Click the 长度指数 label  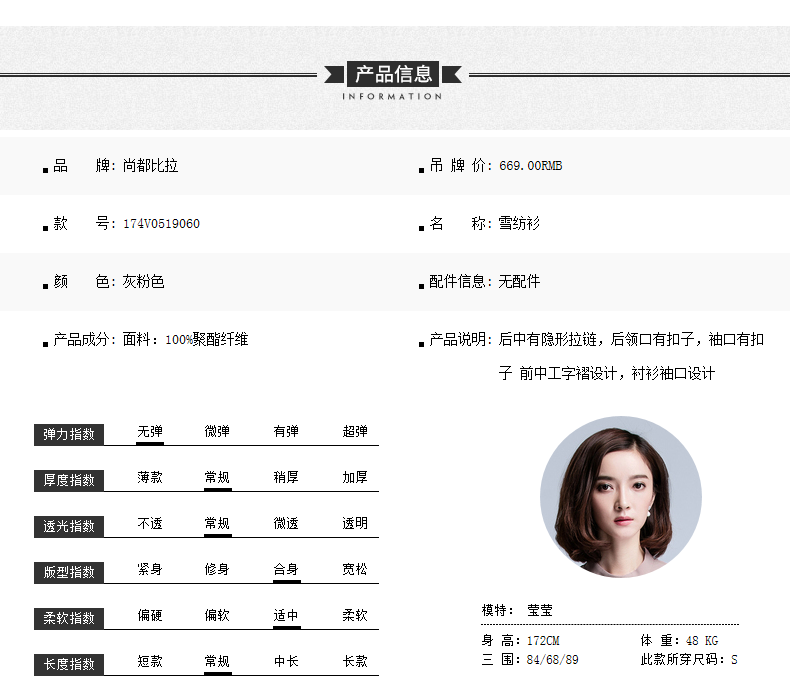pos(69,664)
